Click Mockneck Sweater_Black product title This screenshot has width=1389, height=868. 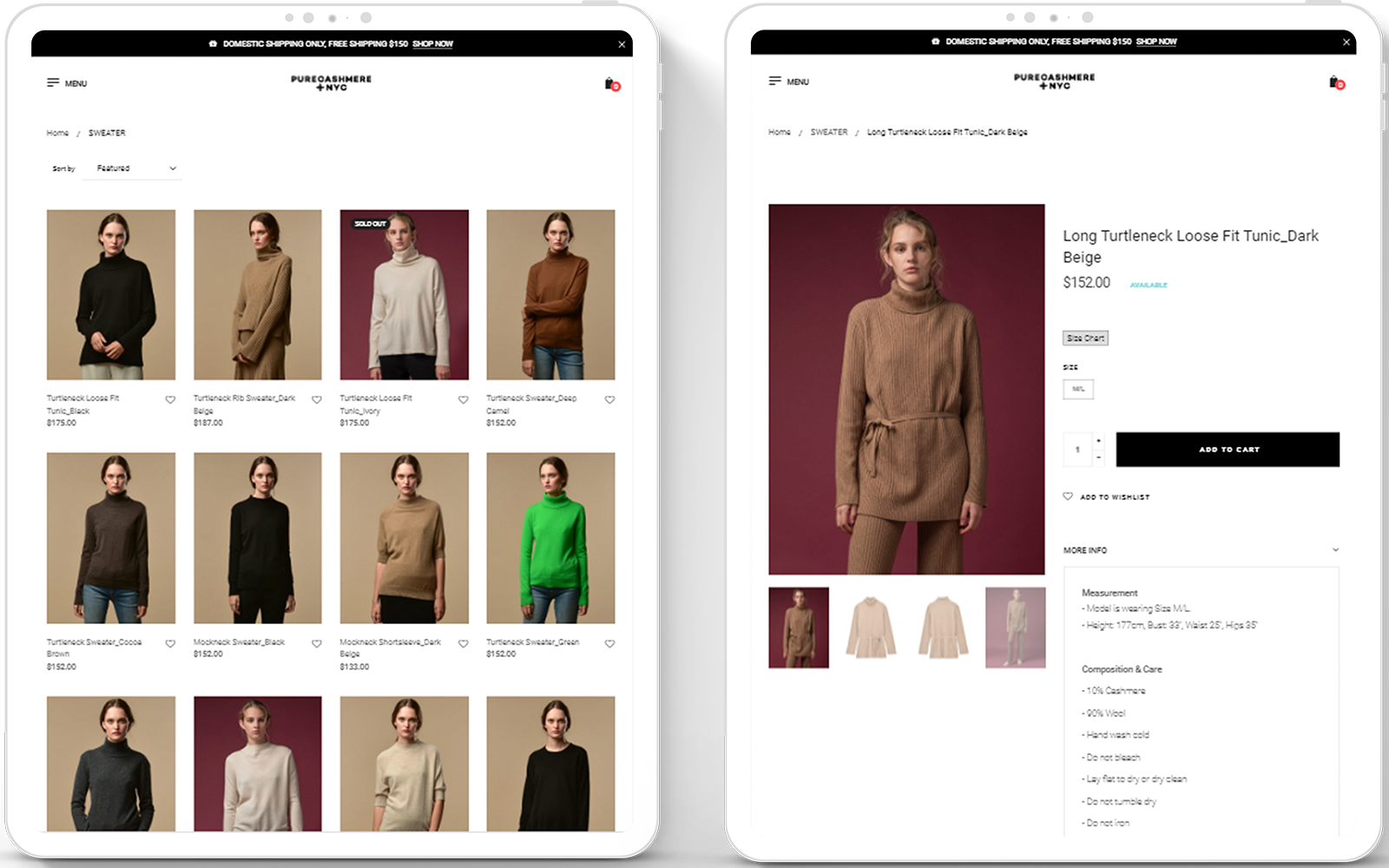click(x=239, y=642)
